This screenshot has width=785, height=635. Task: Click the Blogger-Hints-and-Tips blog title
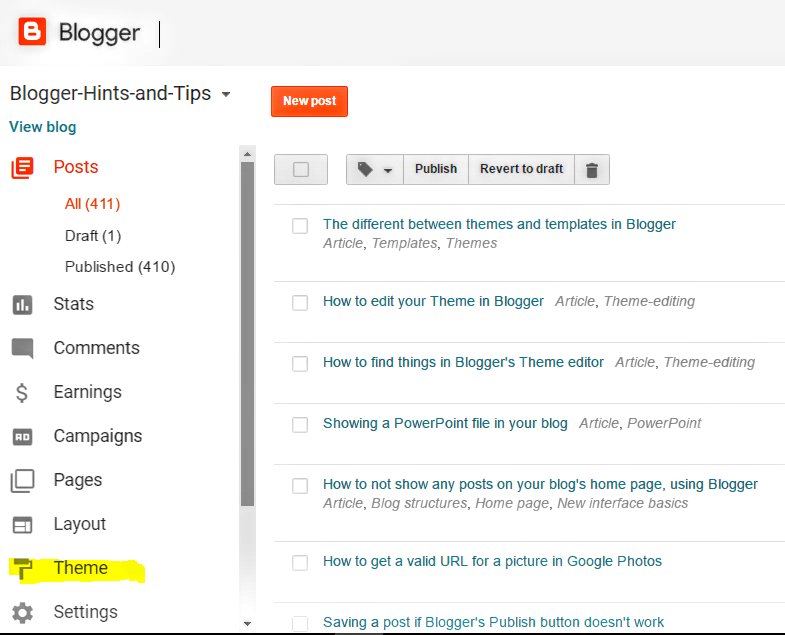[111, 94]
